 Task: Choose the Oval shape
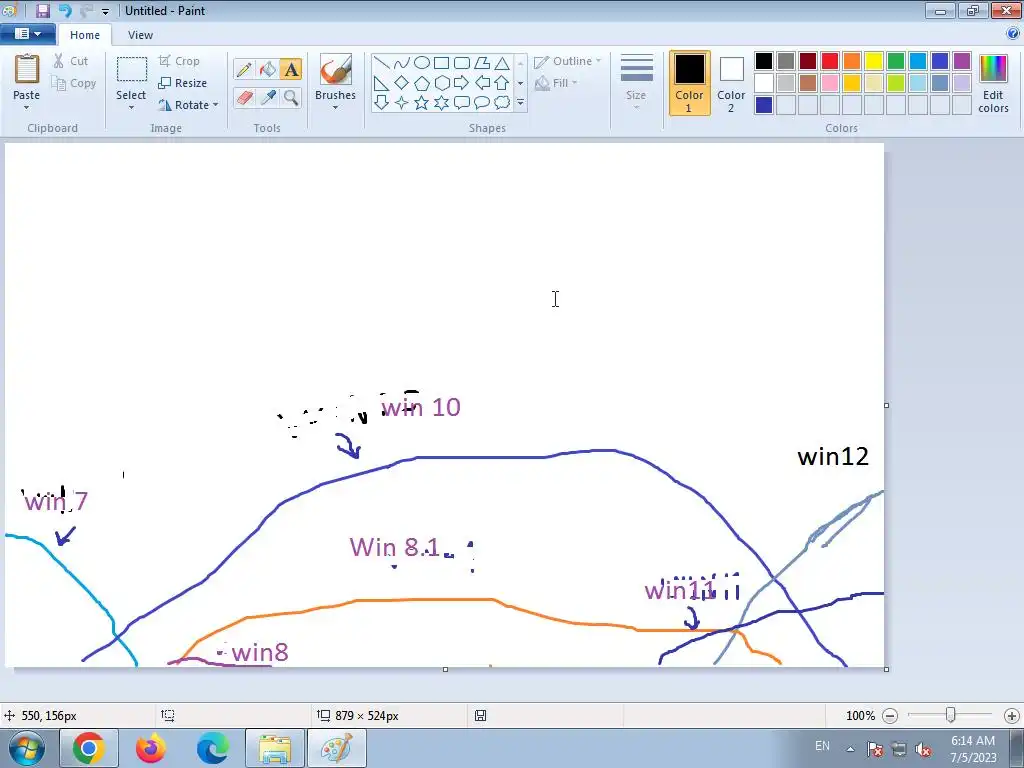(x=422, y=63)
